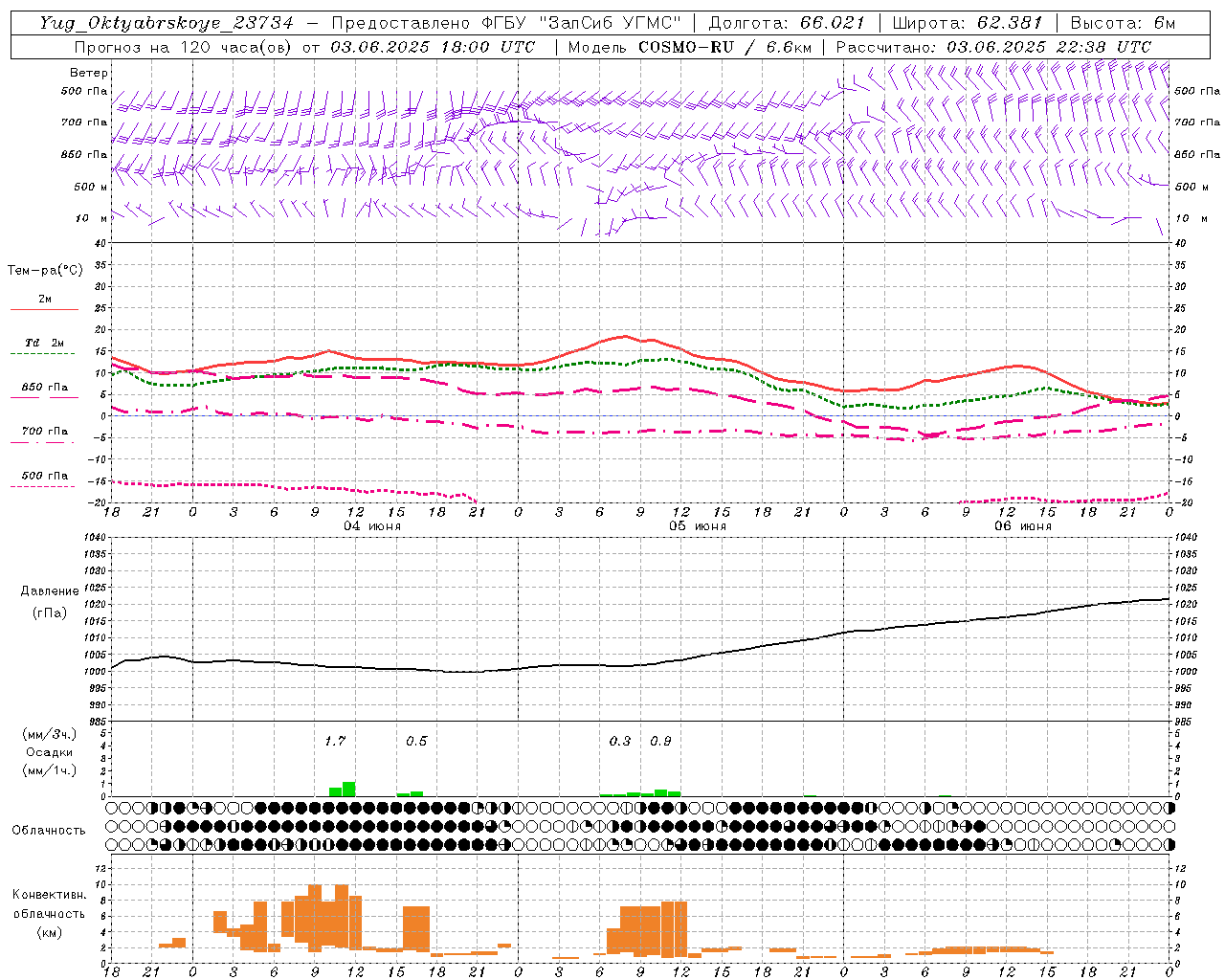Screen dimensions: 1225x980
Task: Click the green precipitation bar under 0.9
Action: coord(660,792)
